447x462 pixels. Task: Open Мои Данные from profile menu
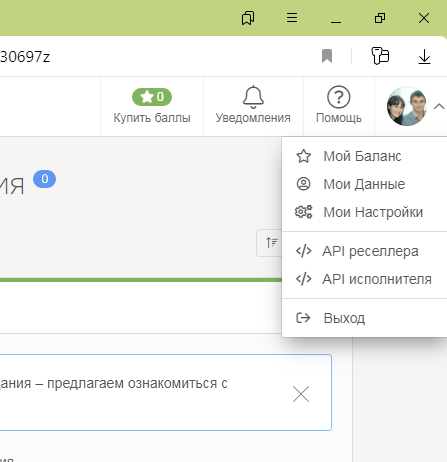(x=365, y=184)
